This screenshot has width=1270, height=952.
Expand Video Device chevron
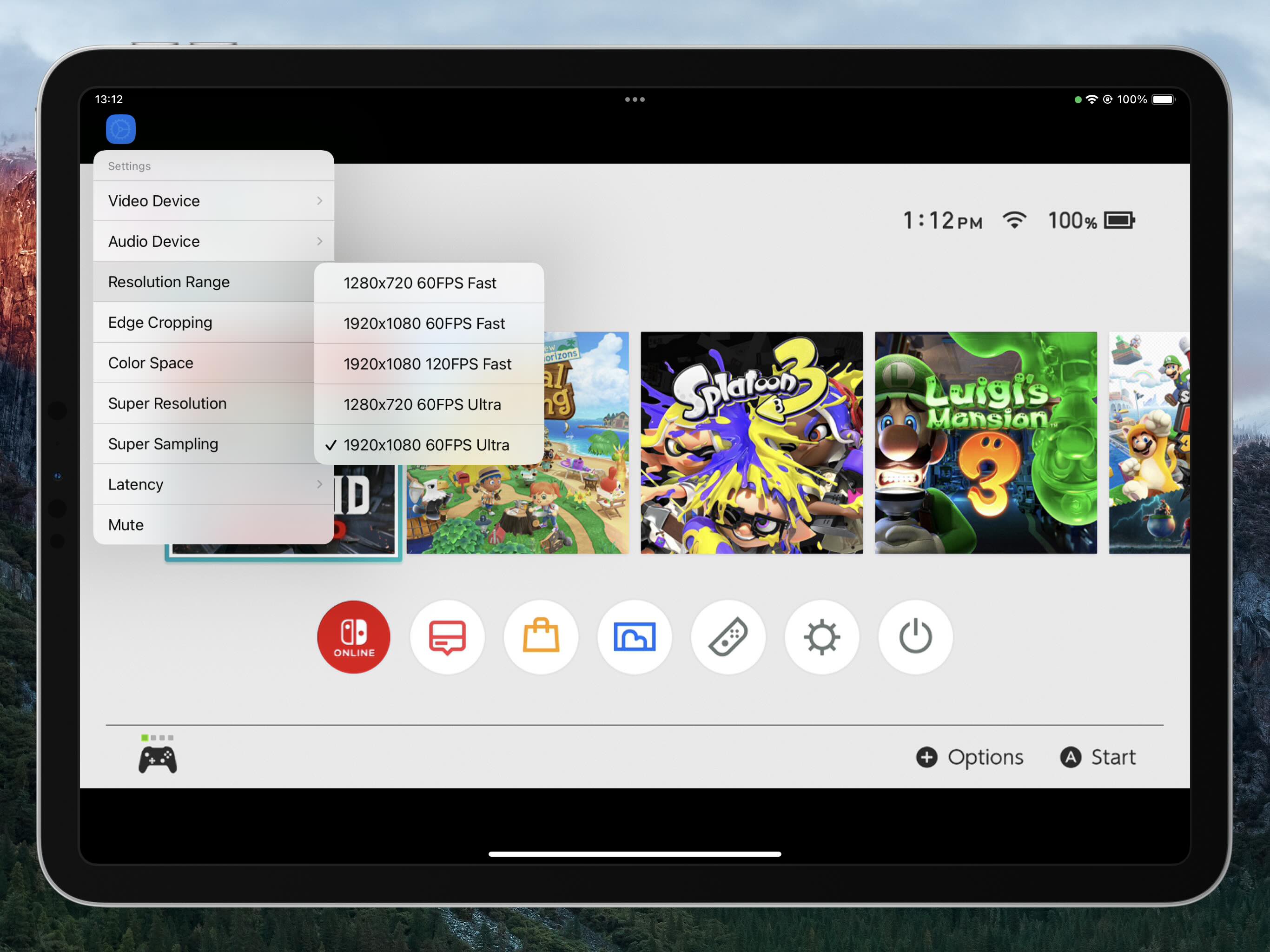pyautogui.click(x=320, y=201)
